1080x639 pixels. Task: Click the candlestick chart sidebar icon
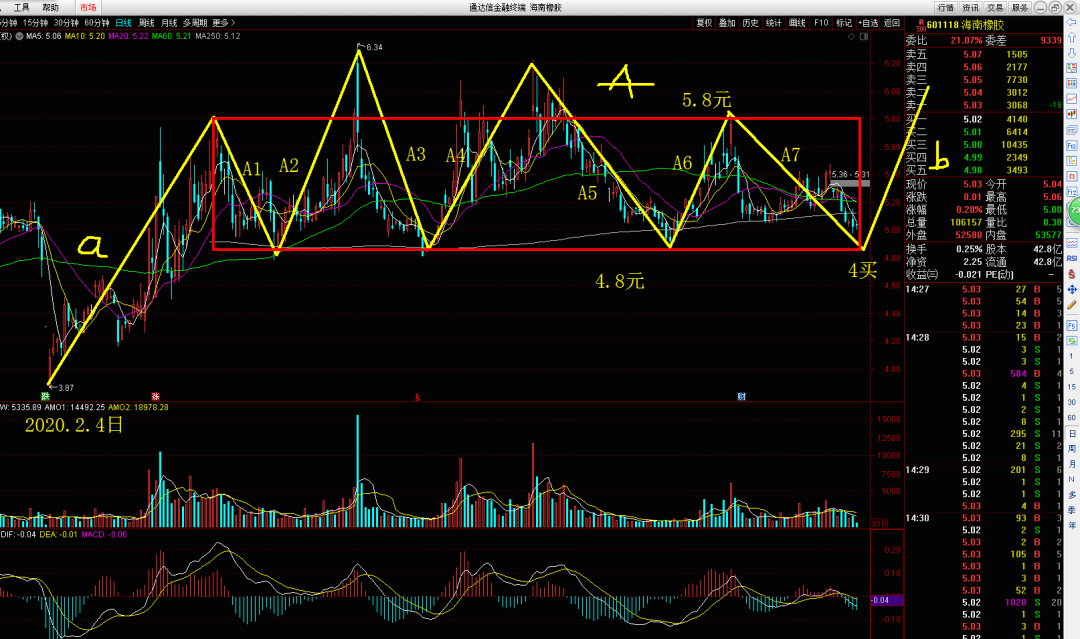coord(1072,114)
